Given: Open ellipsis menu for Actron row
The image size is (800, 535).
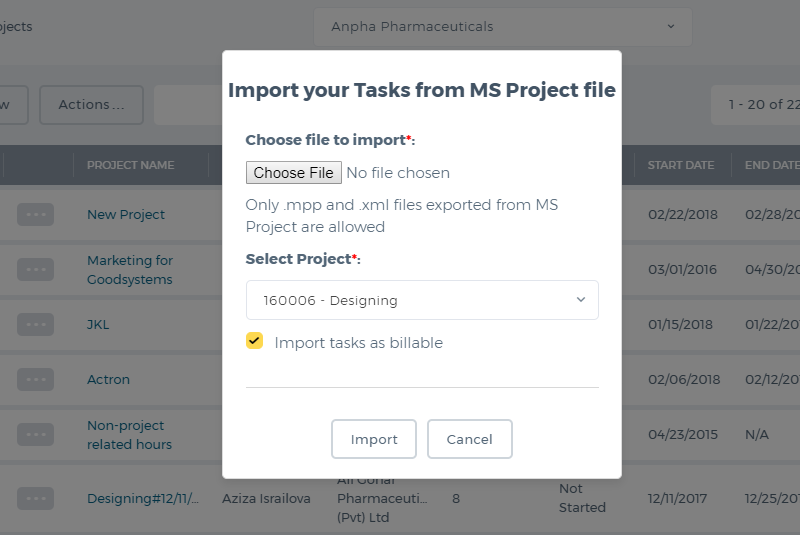Looking at the screenshot, I should pos(35,379).
